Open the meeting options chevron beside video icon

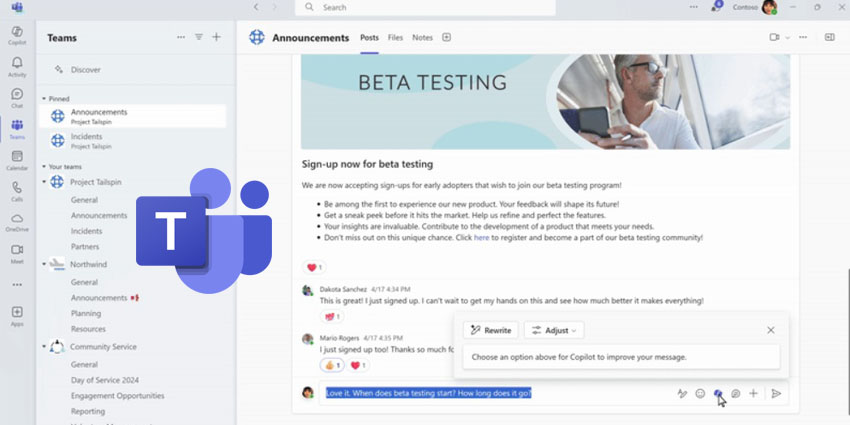click(x=788, y=37)
